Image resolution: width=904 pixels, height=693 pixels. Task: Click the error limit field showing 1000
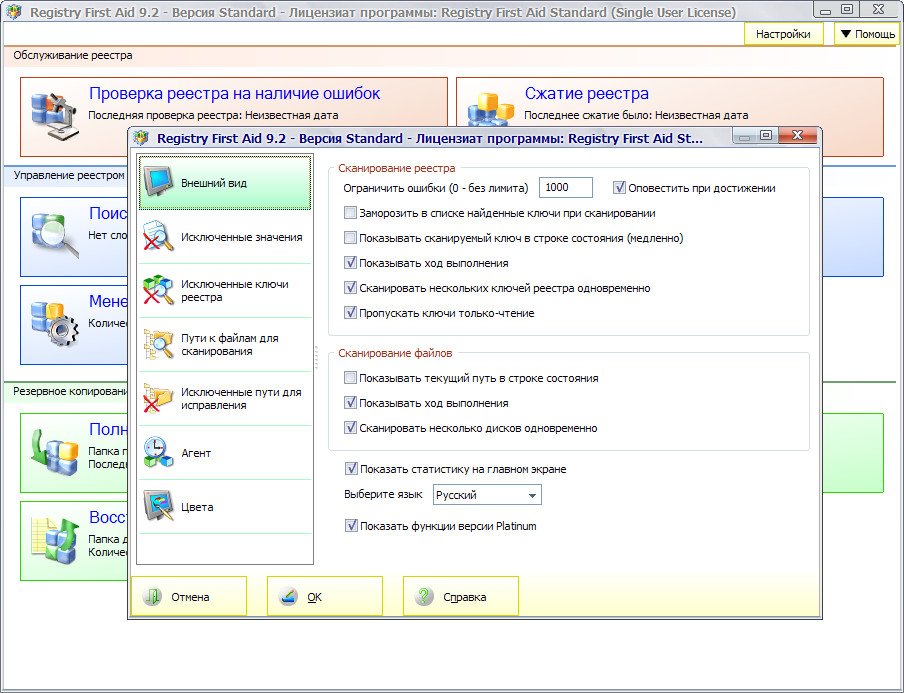point(565,188)
